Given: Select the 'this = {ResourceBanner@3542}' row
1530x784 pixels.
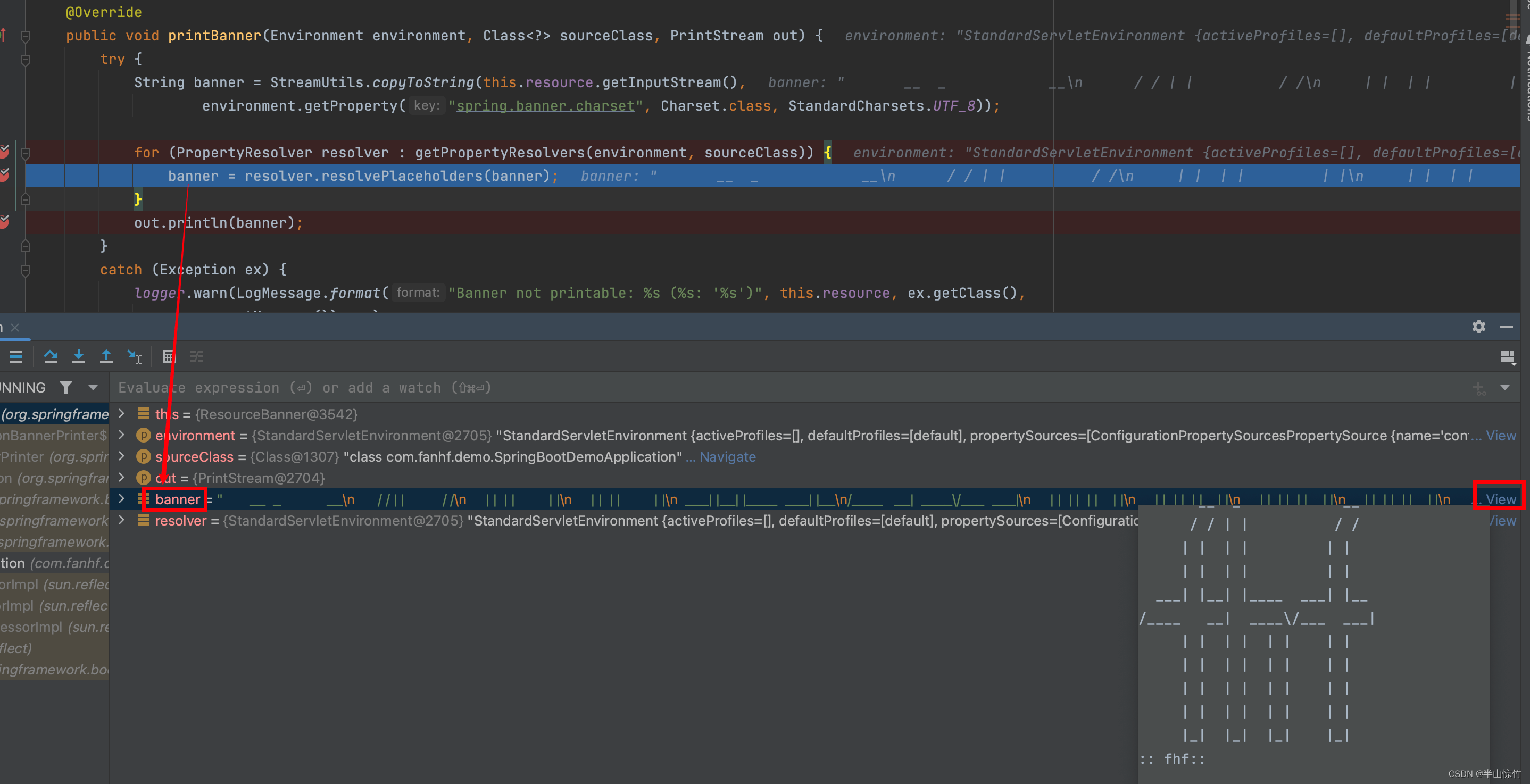Looking at the screenshot, I should [x=814, y=414].
